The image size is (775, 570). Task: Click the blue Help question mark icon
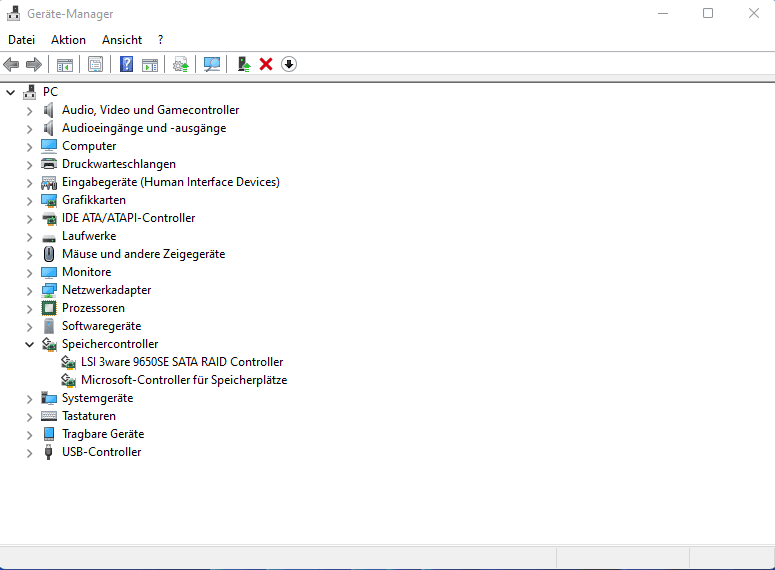tap(127, 64)
